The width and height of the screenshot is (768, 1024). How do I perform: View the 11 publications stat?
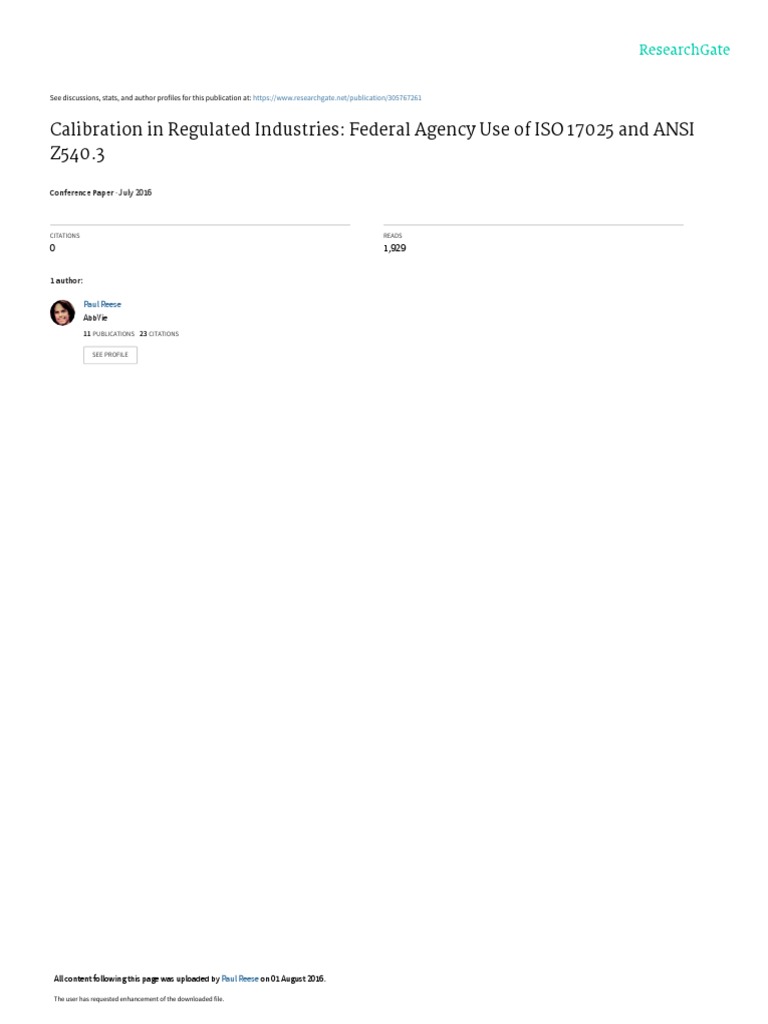pos(108,334)
